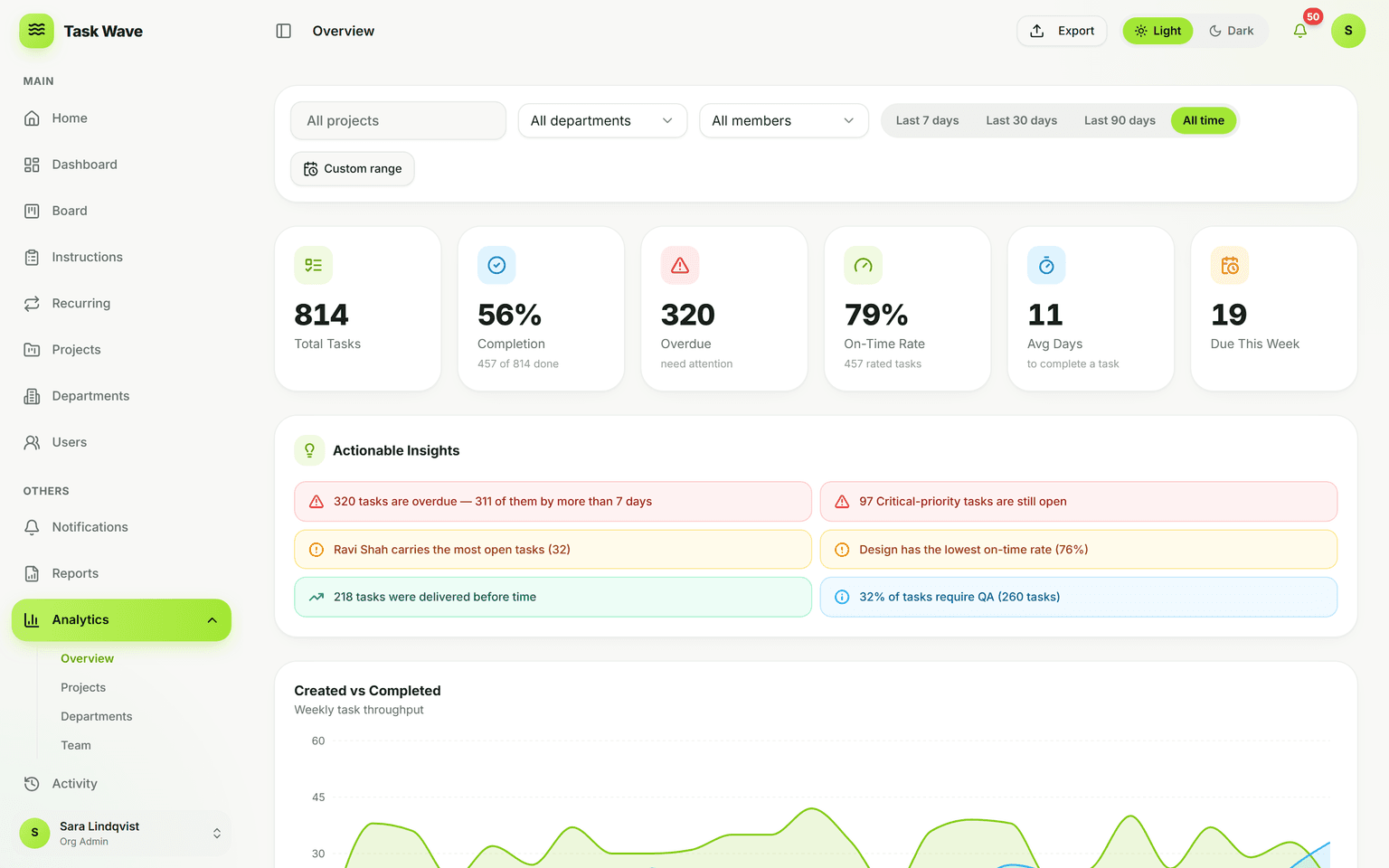This screenshot has width=1389, height=868.
Task: Click the Home house icon in sidebar
Action: tap(32, 118)
